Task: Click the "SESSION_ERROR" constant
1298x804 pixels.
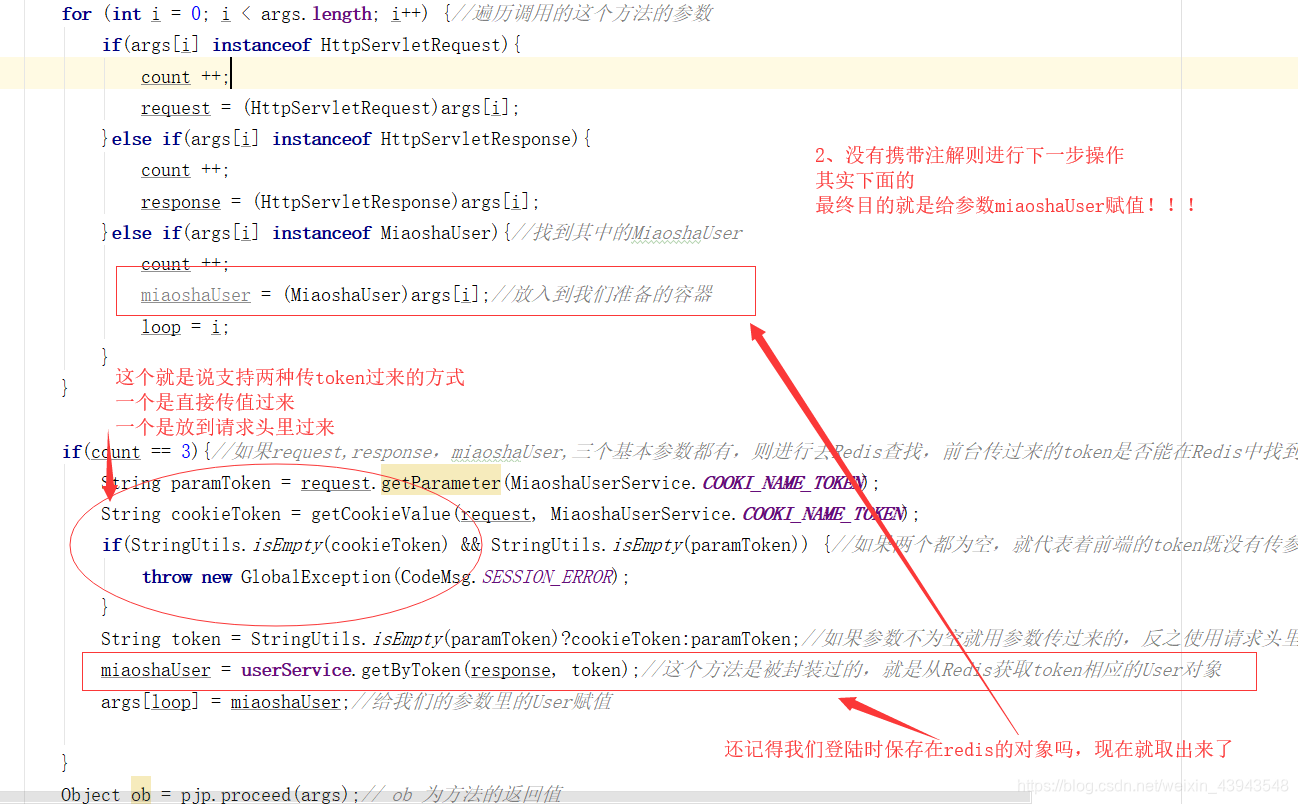Action: [547, 577]
